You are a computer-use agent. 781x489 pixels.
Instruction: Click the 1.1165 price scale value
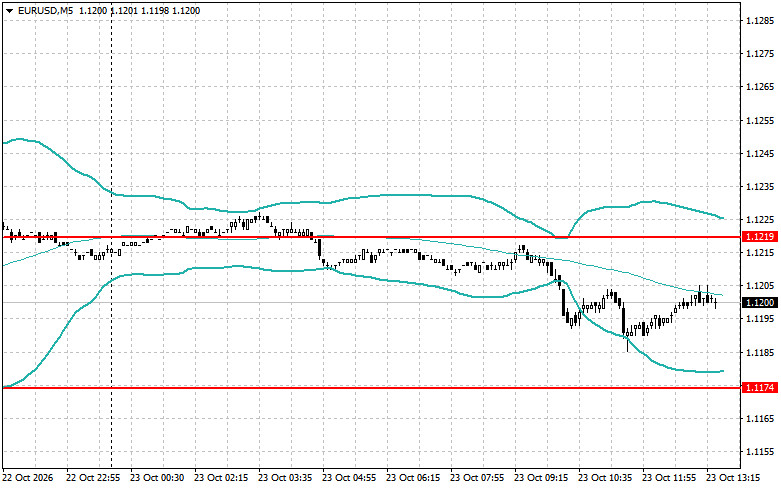pos(760,419)
